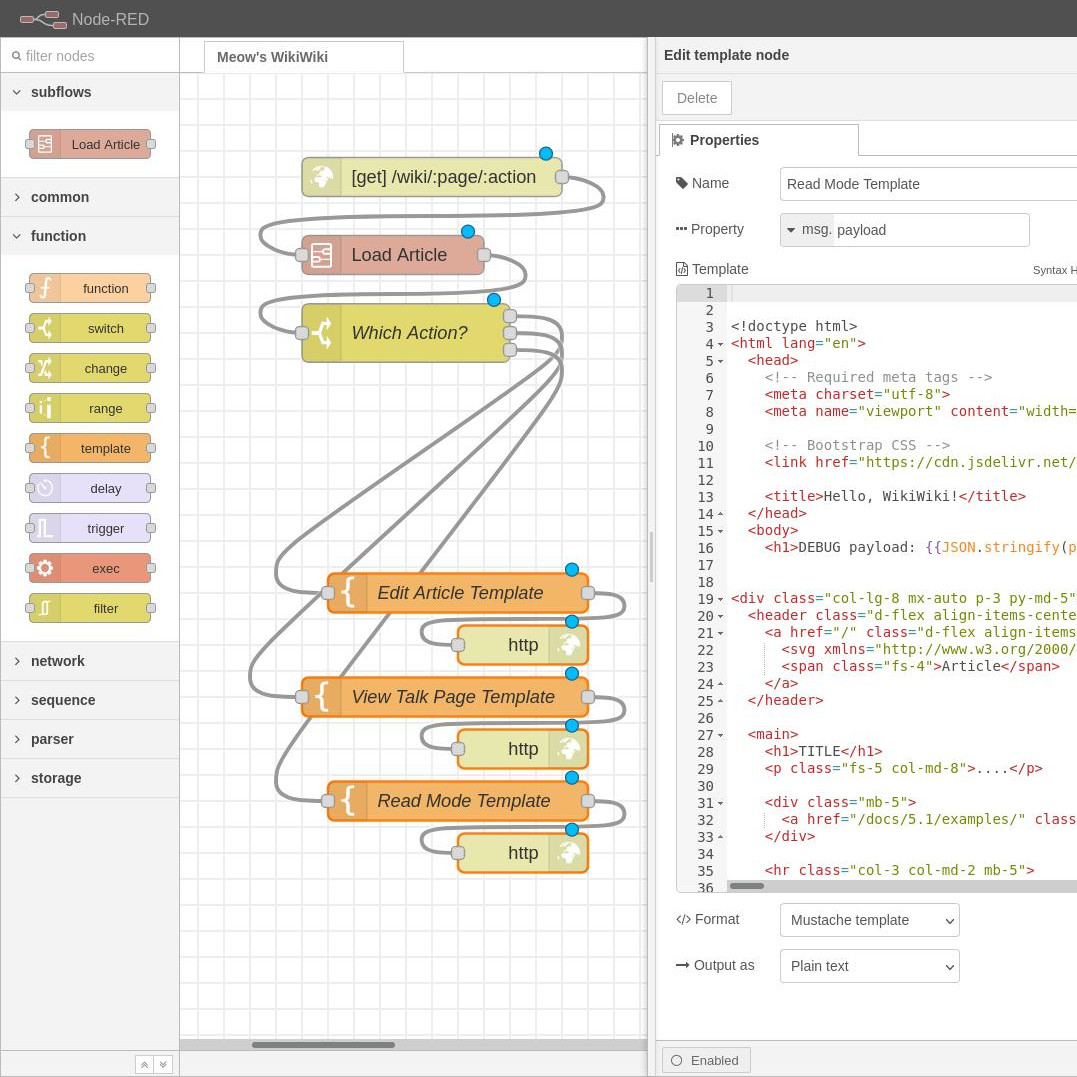Select the exec node in the palette

[x=90, y=568]
